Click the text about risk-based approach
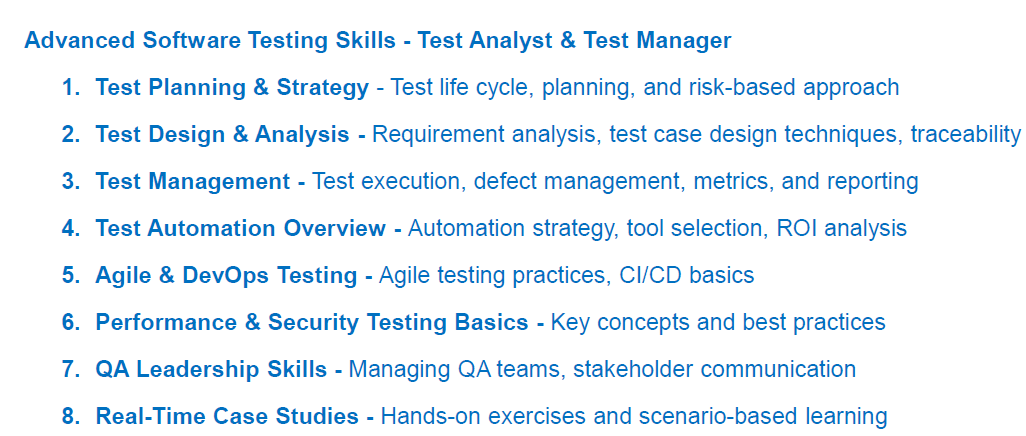Viewport: 1026px width, 436px height. 645,88
